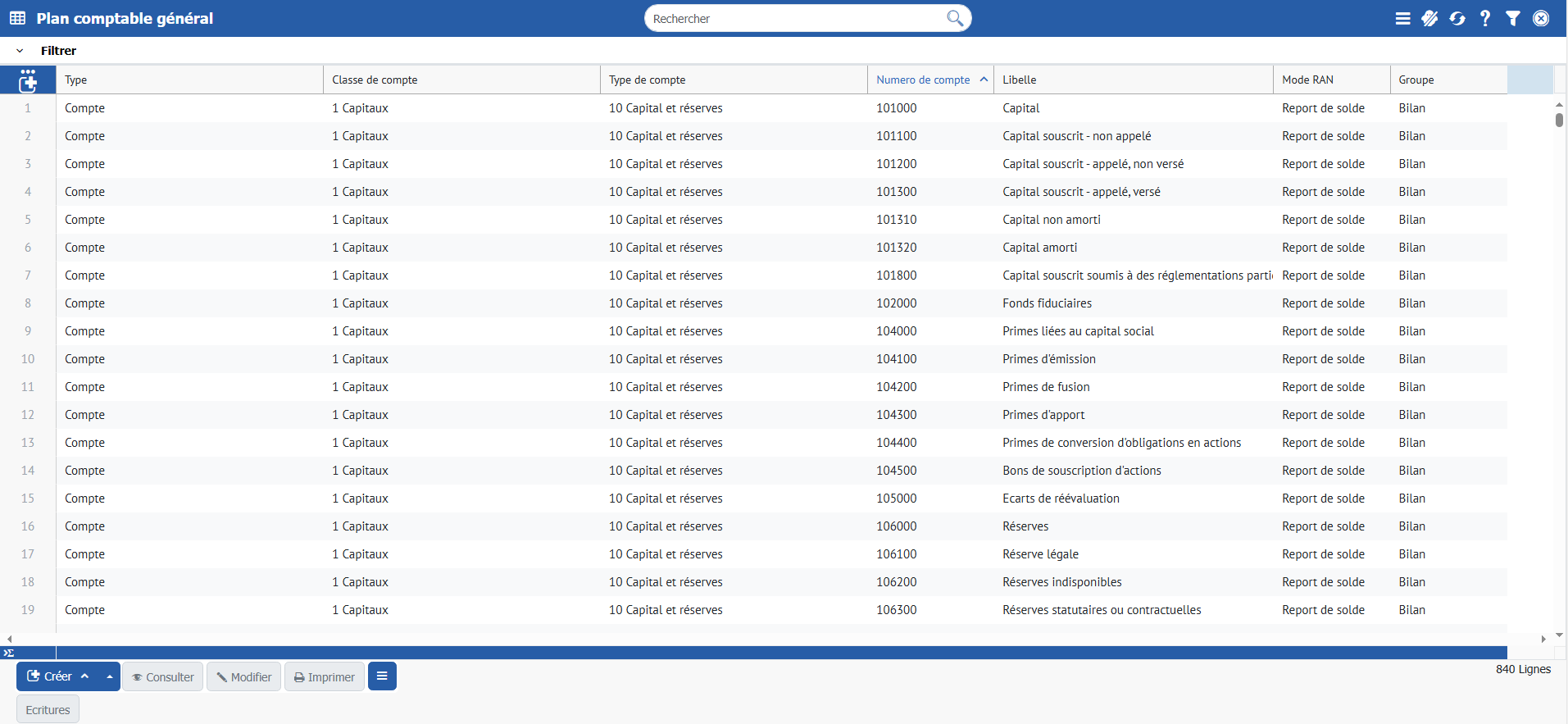
Task: Open the hamburger menu in the header bar
Action: (x=1402, y=18)
